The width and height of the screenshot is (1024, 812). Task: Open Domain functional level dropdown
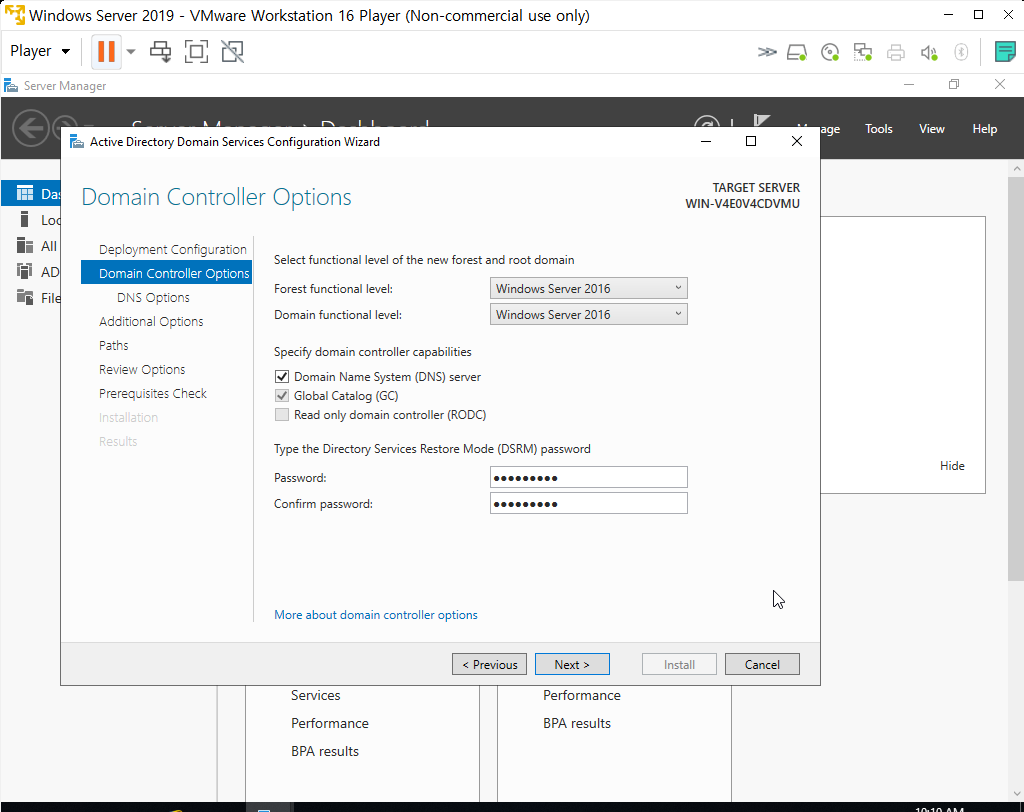(x=588, y=314)
